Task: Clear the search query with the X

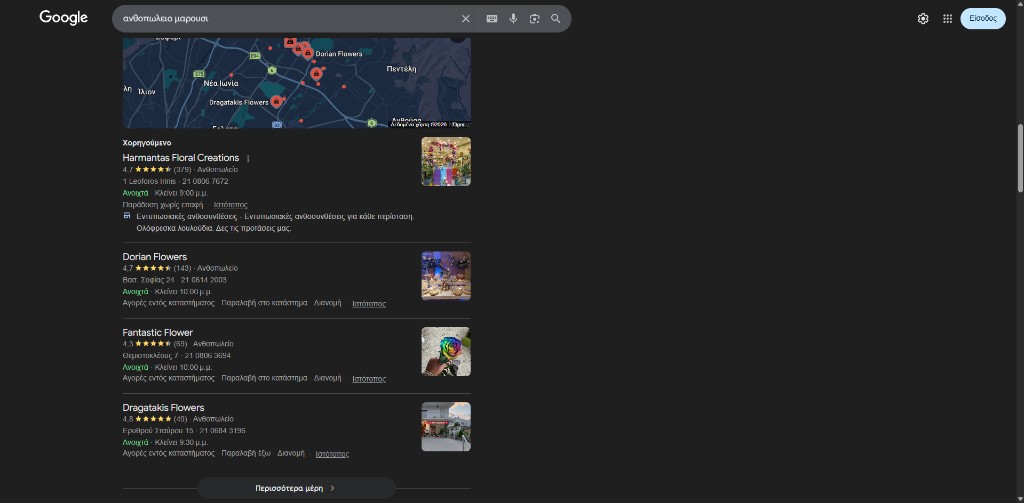Action: (x=466, y=19)
